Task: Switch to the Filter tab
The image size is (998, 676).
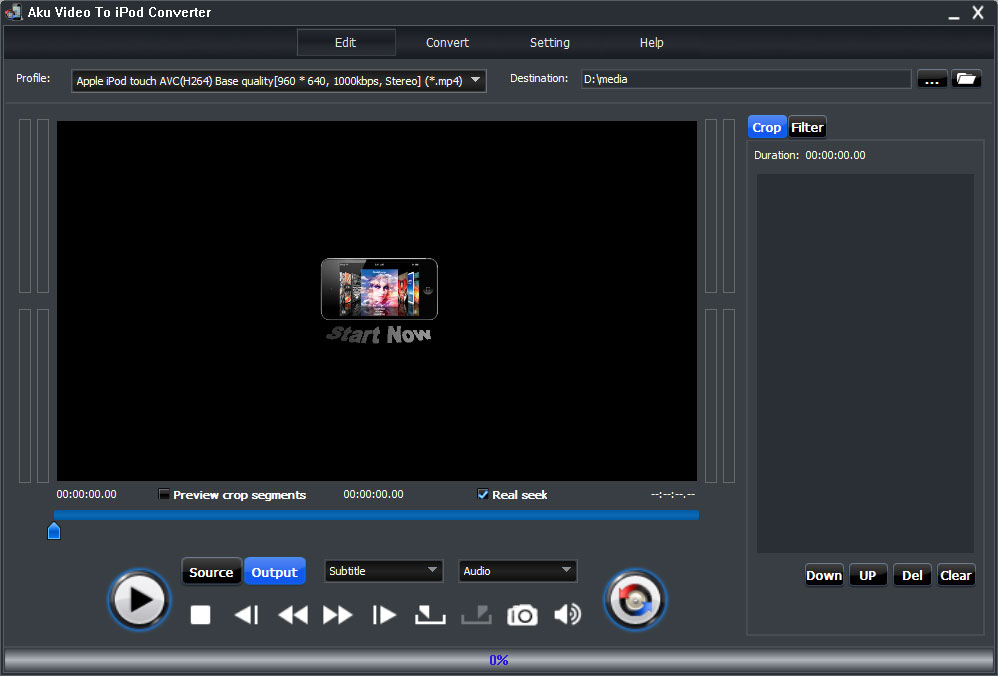Action: coord(807,127)
